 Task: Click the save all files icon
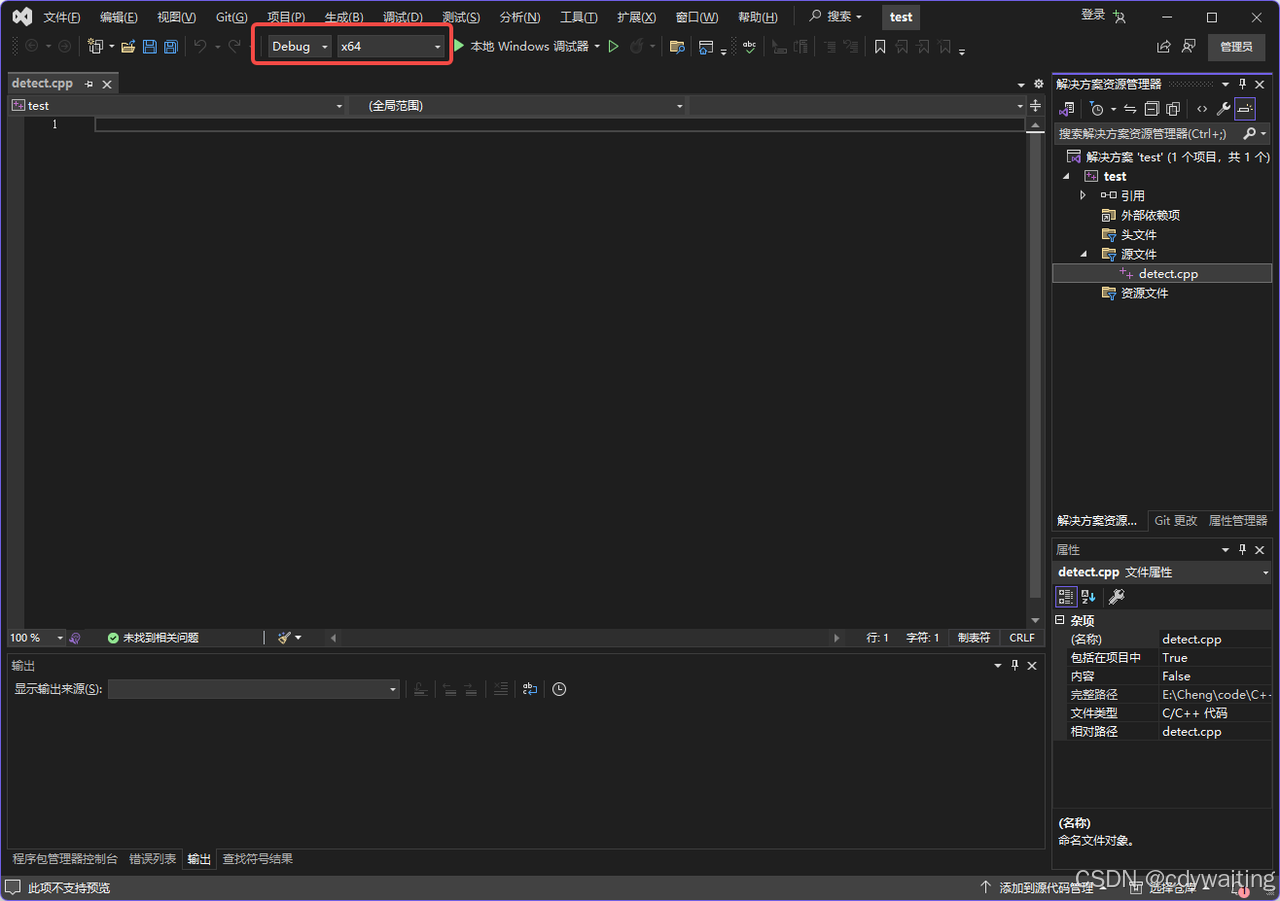click(x=170, y=45)
